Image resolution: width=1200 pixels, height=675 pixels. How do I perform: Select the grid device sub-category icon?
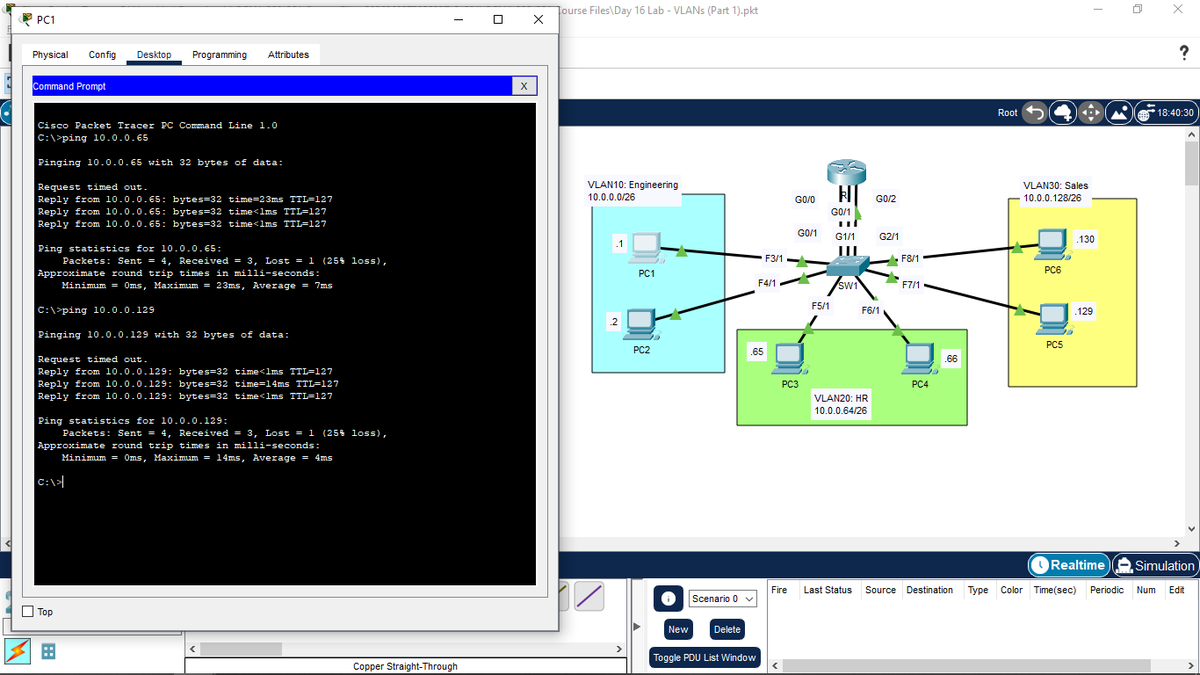pos(47,651)
